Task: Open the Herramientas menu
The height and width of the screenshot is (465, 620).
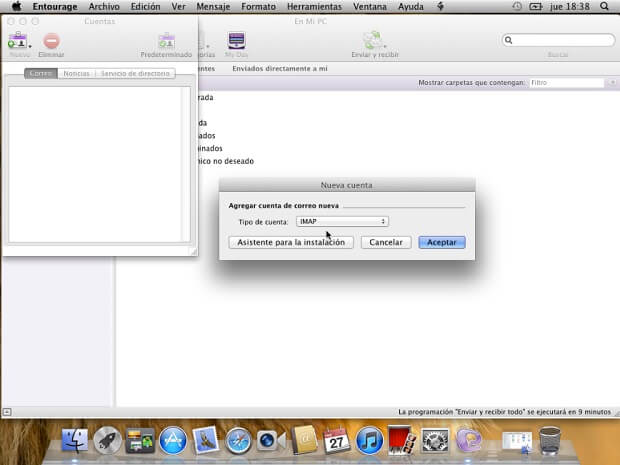Action: pyautogui.click(x=314, y=7)
